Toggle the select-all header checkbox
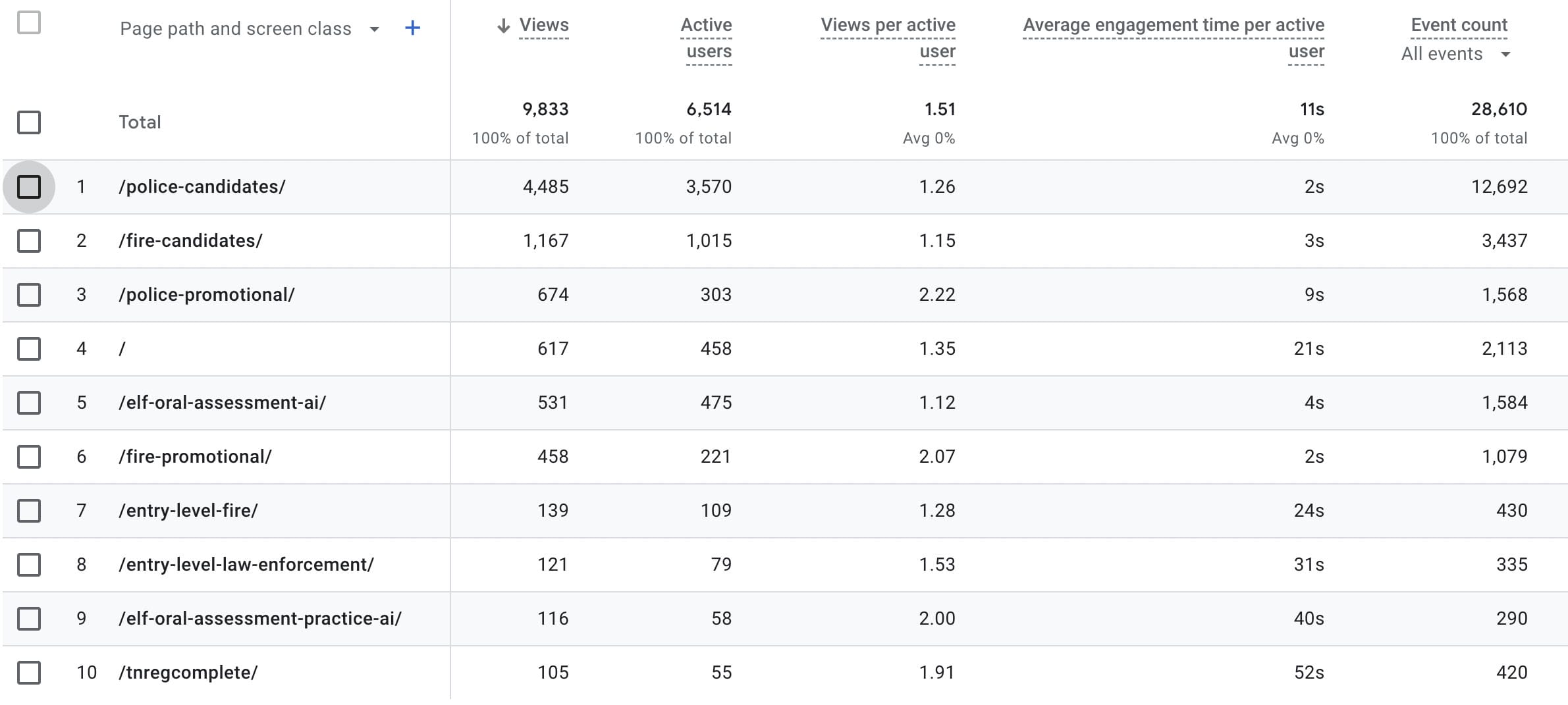Image resolution: width=1568 pixels, height=705 pixels. tap(29, 22)
